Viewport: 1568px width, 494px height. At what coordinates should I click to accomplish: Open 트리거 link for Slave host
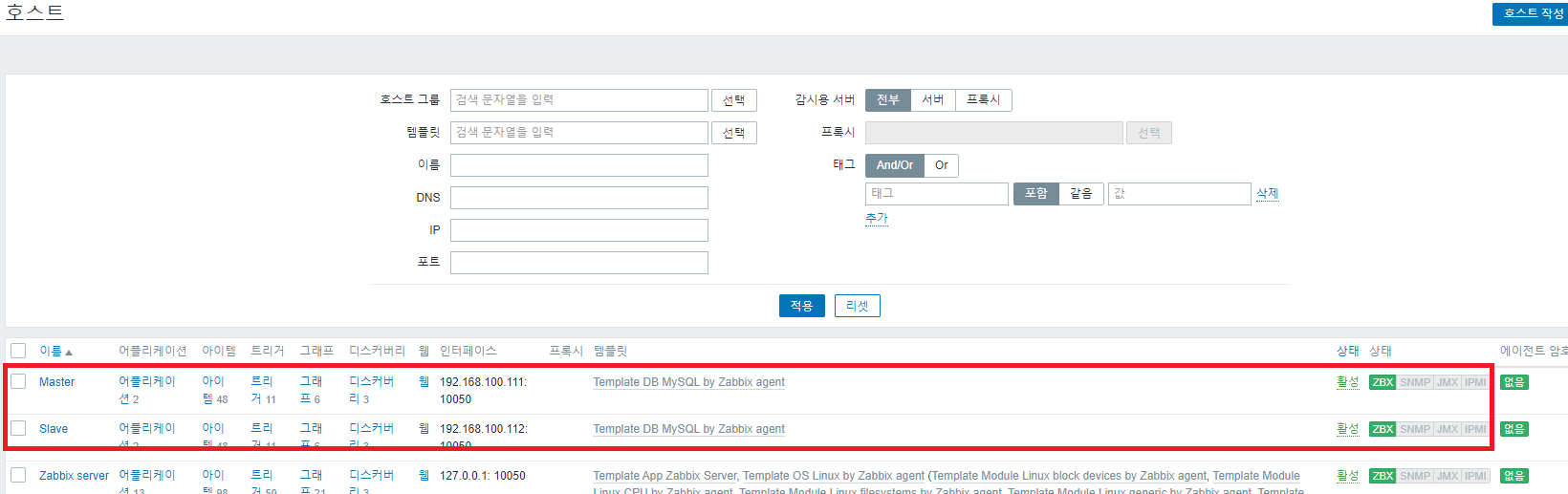[x=263, y=435]
